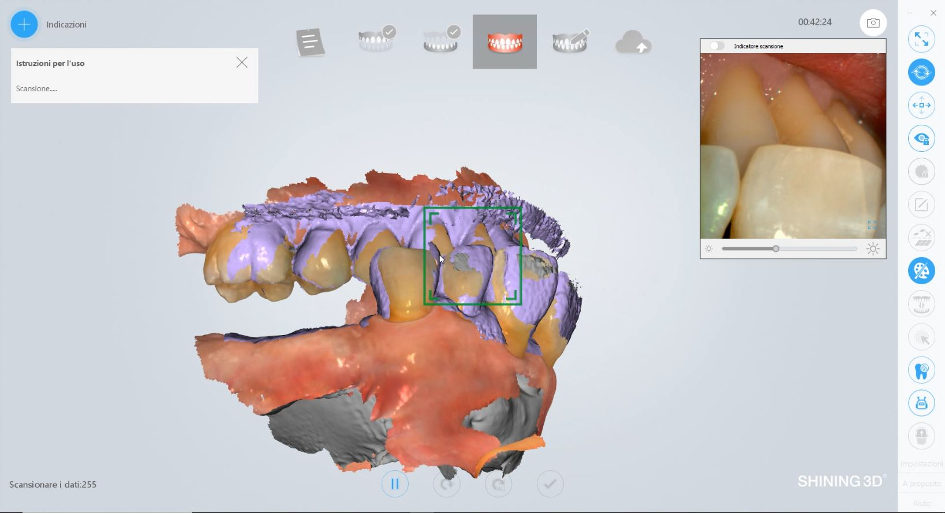Click the camera live preview thumbnail
The height and width of the screenshot is (514, 945).
point(793,146)
